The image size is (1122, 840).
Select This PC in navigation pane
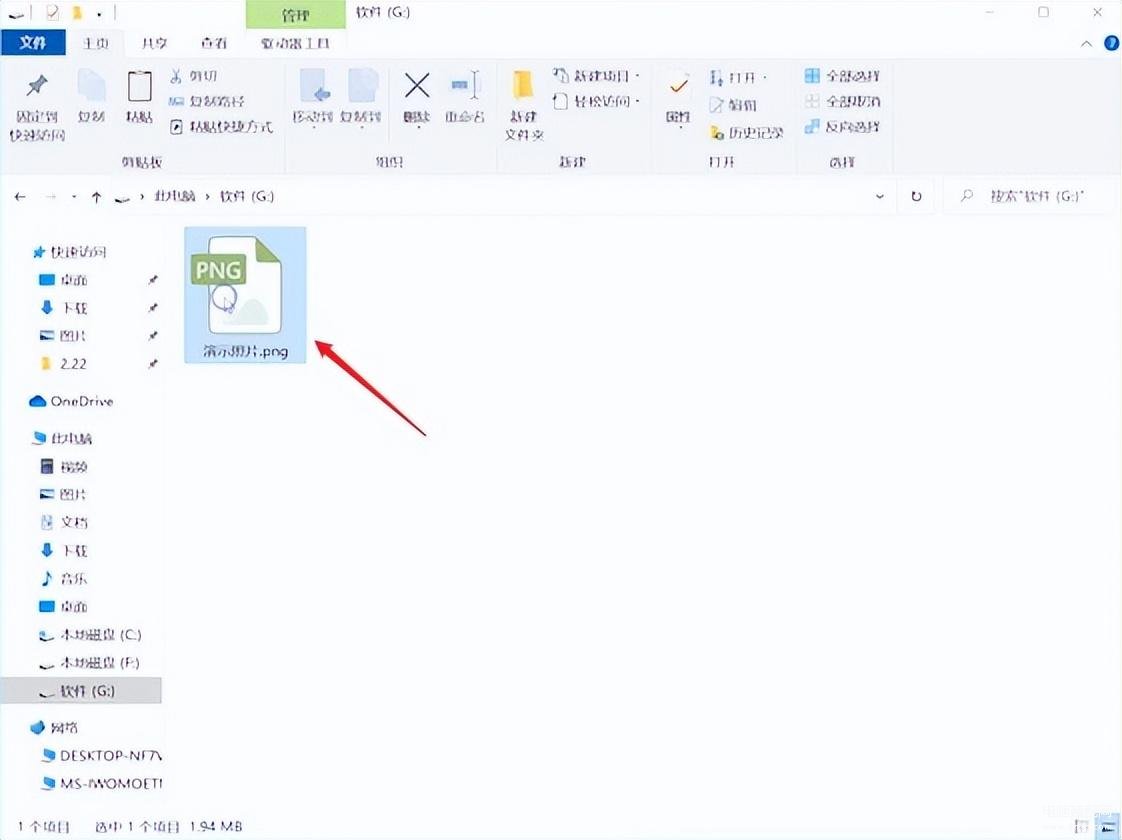63,439
